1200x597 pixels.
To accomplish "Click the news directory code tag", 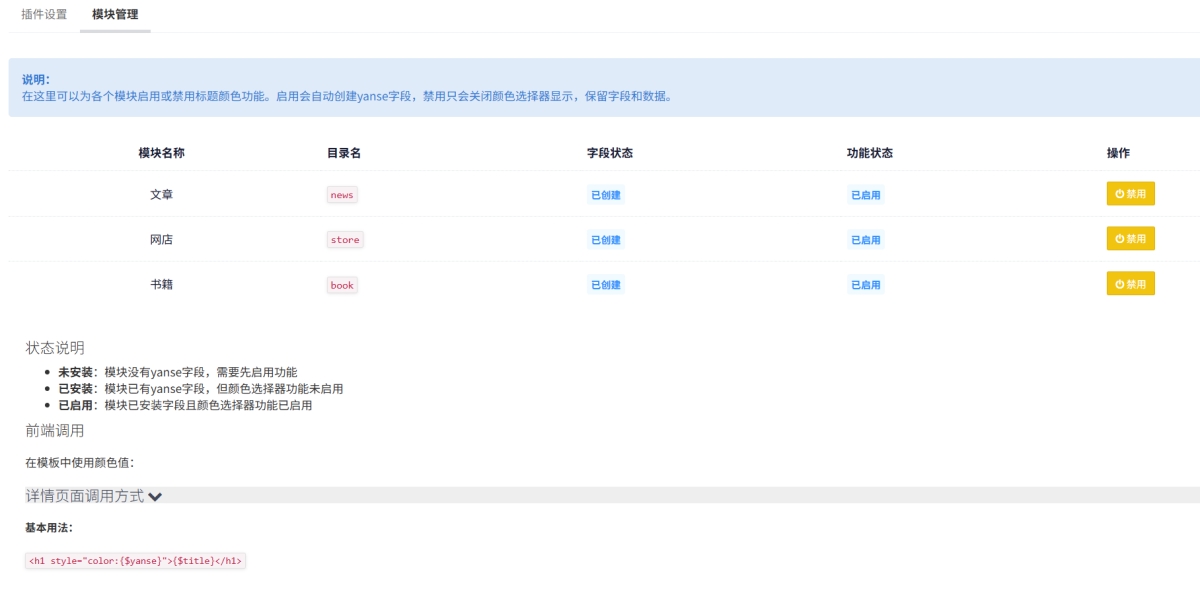I will [x=342, y=195].
